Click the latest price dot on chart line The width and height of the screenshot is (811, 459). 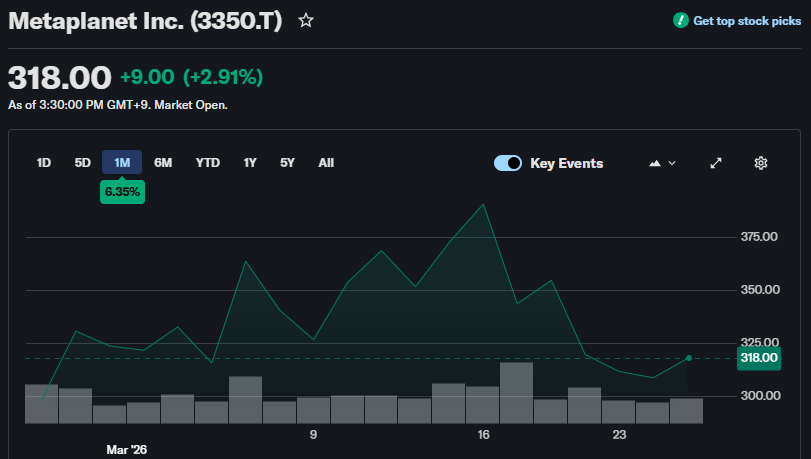point(688,358)
